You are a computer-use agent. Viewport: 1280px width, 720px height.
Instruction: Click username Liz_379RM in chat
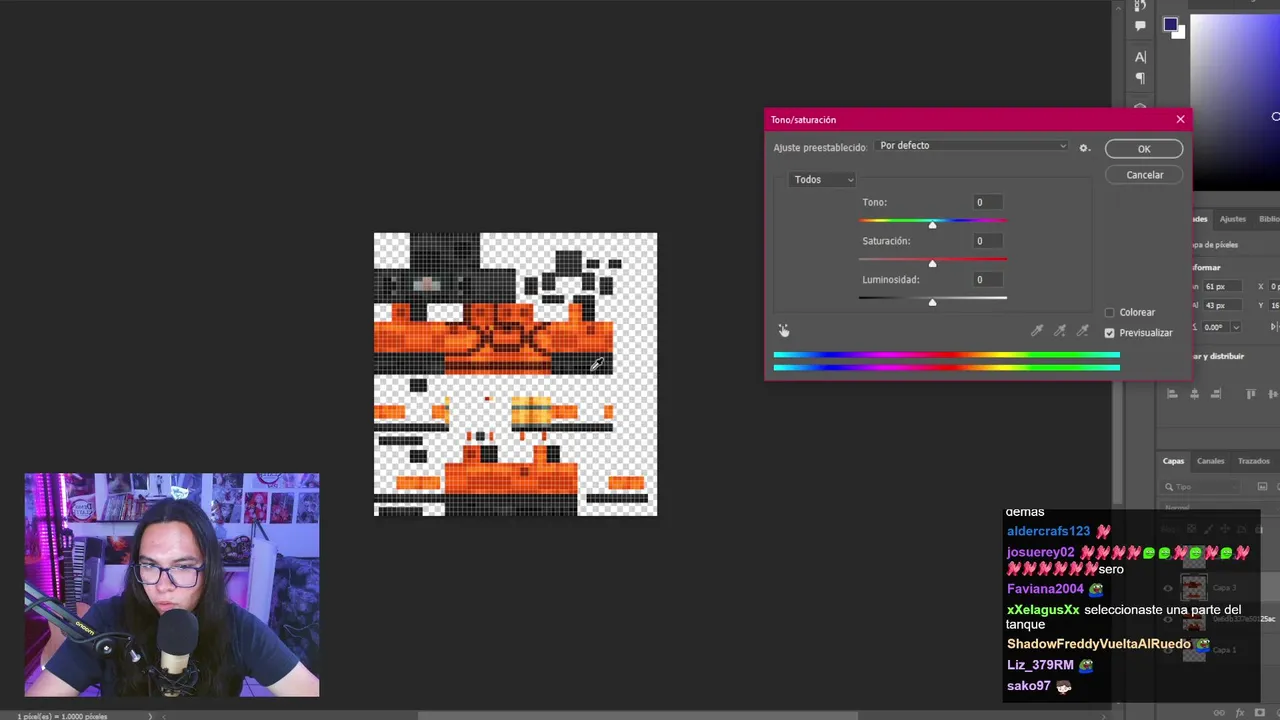point(1040,665)
